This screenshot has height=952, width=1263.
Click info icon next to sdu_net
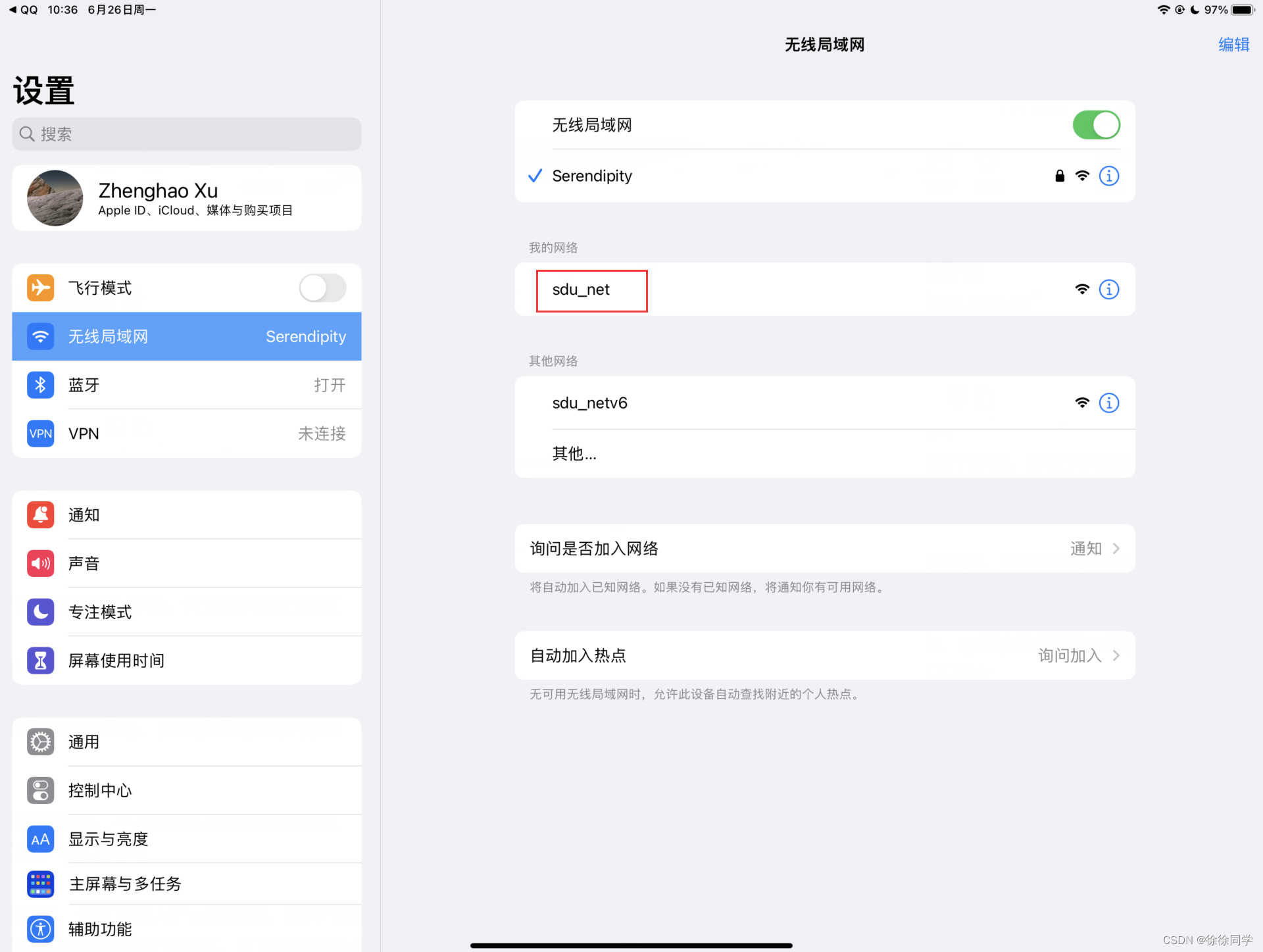(1108, 289)
